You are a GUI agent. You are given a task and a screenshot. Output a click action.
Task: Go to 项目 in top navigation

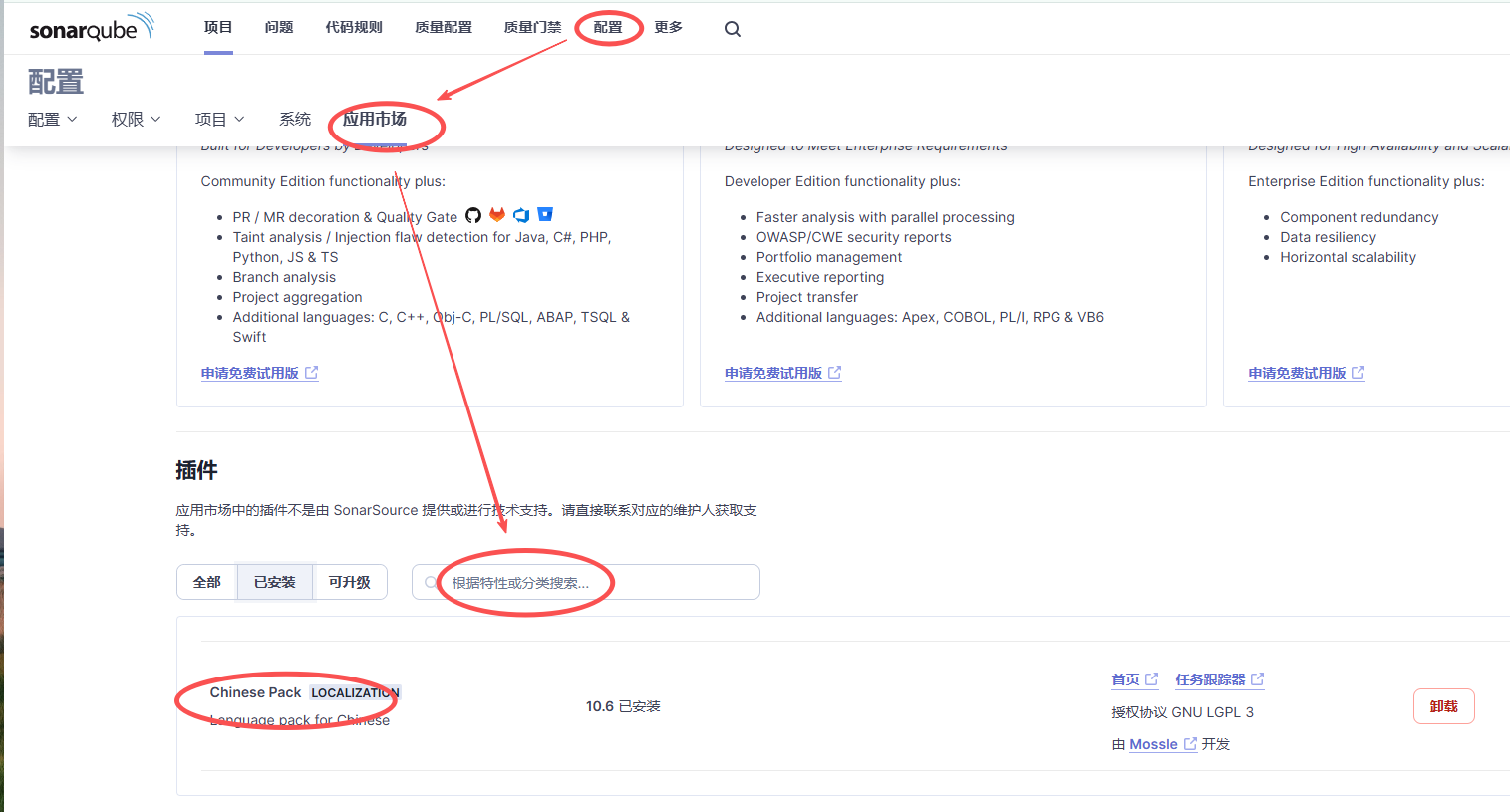click(218, 27)
